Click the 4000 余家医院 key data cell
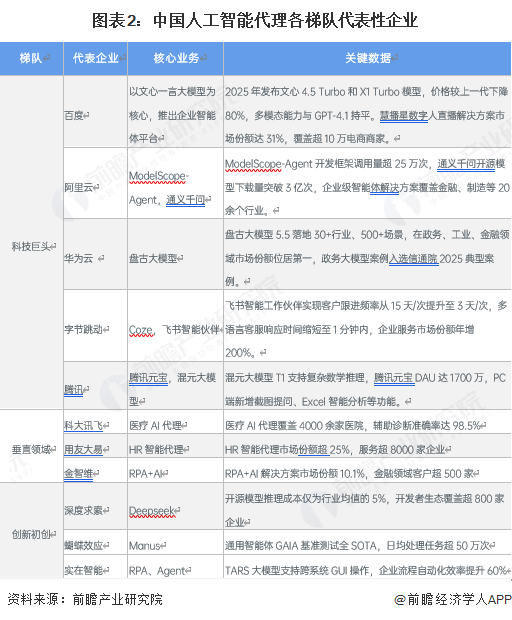512x620 pixels. pyautogui.click(x=367, y=422)
